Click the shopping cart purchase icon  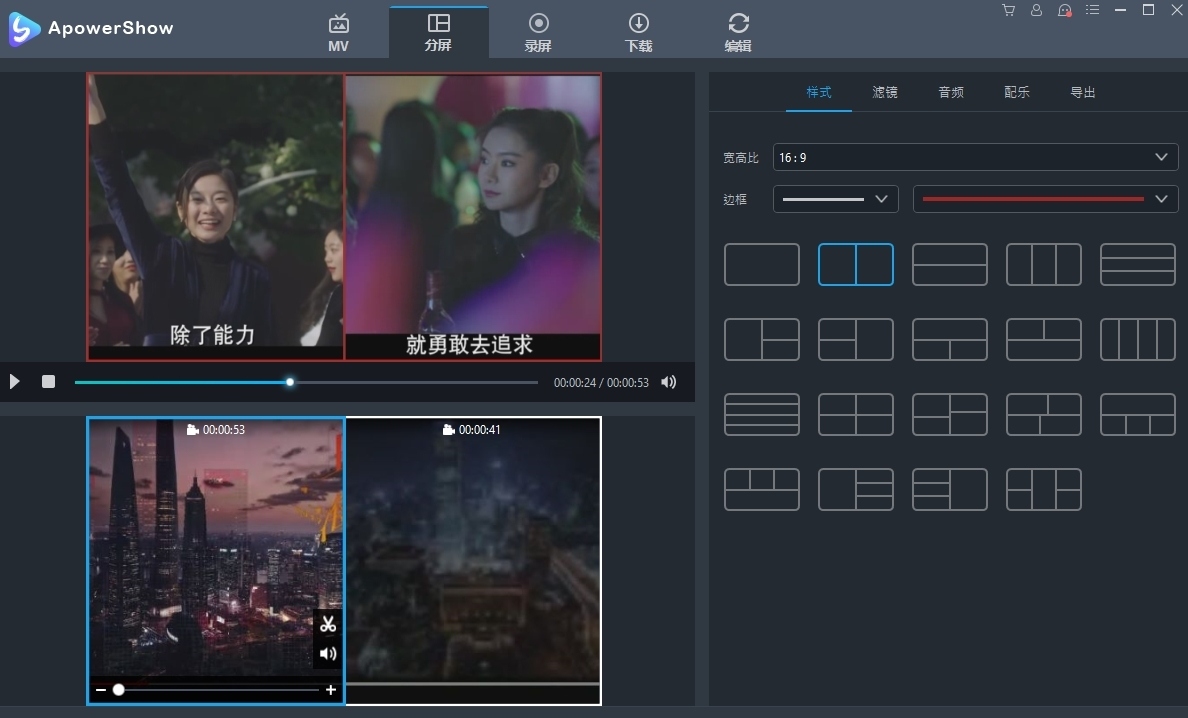[x=1008, y=10]
